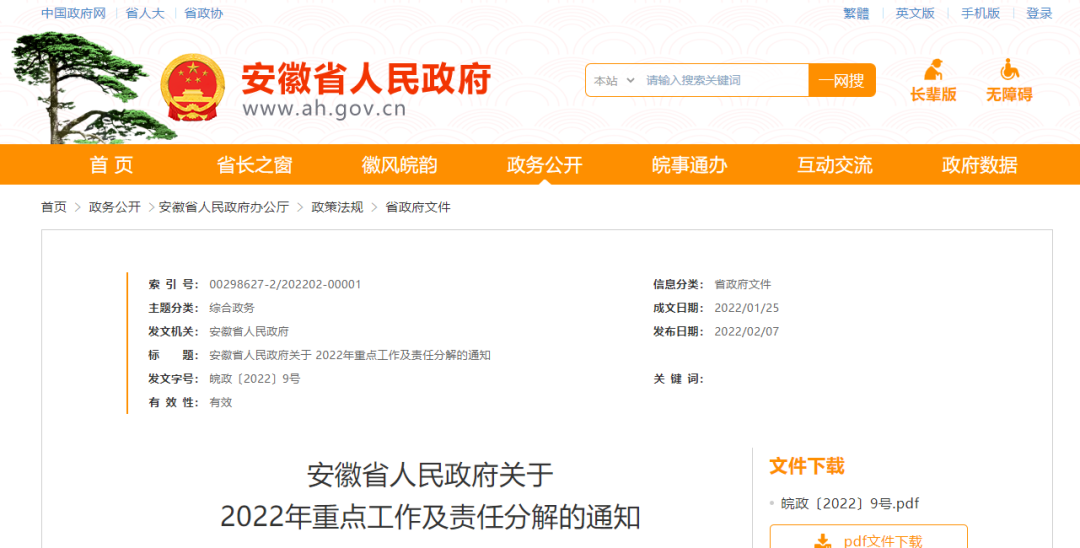Click the 中国政府网 top link
This screenshot has height=548, width=1080.
tap(73, 13)
